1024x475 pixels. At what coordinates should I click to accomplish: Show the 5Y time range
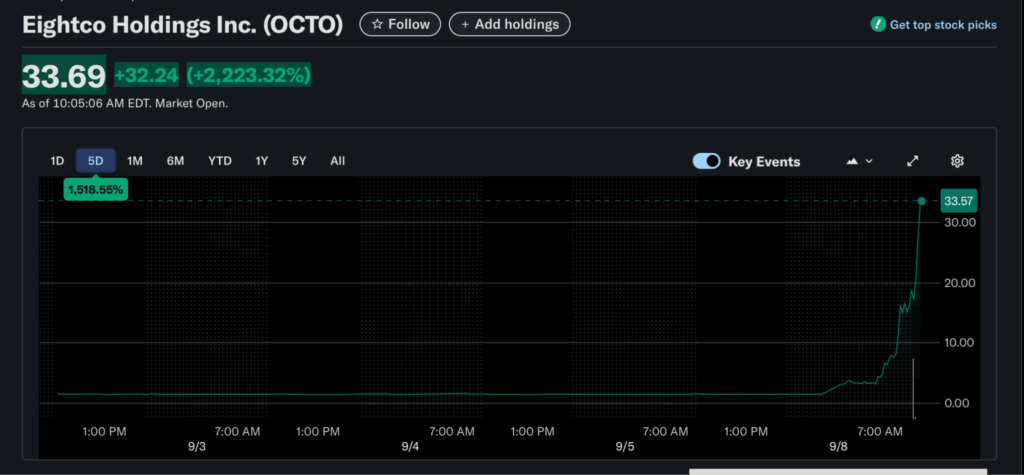pos(299,161)
